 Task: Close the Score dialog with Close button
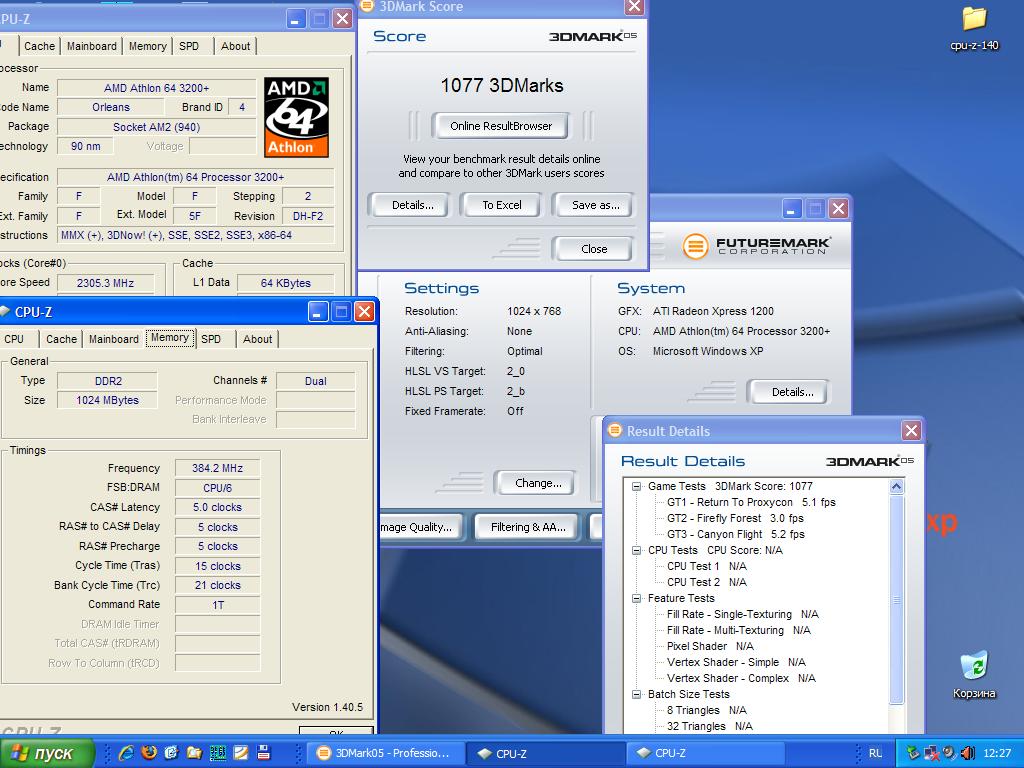point(594,249)
